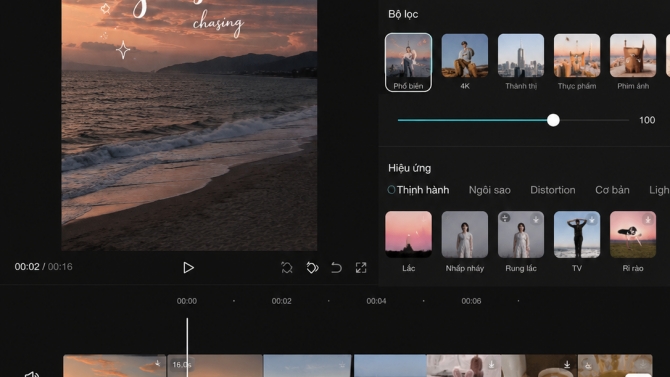Click download icon on pink toy clip
Screen dimensions: 670x377
tap(491, 364)
